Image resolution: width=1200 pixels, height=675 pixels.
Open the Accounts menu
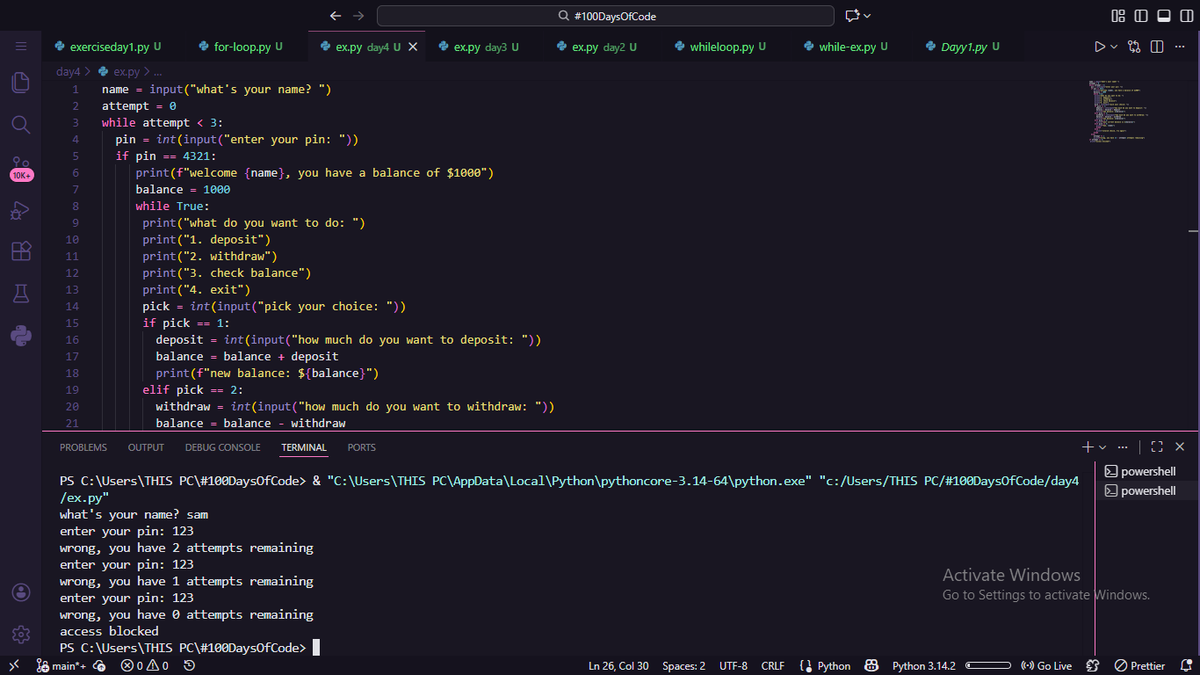(x=19, y=592)
